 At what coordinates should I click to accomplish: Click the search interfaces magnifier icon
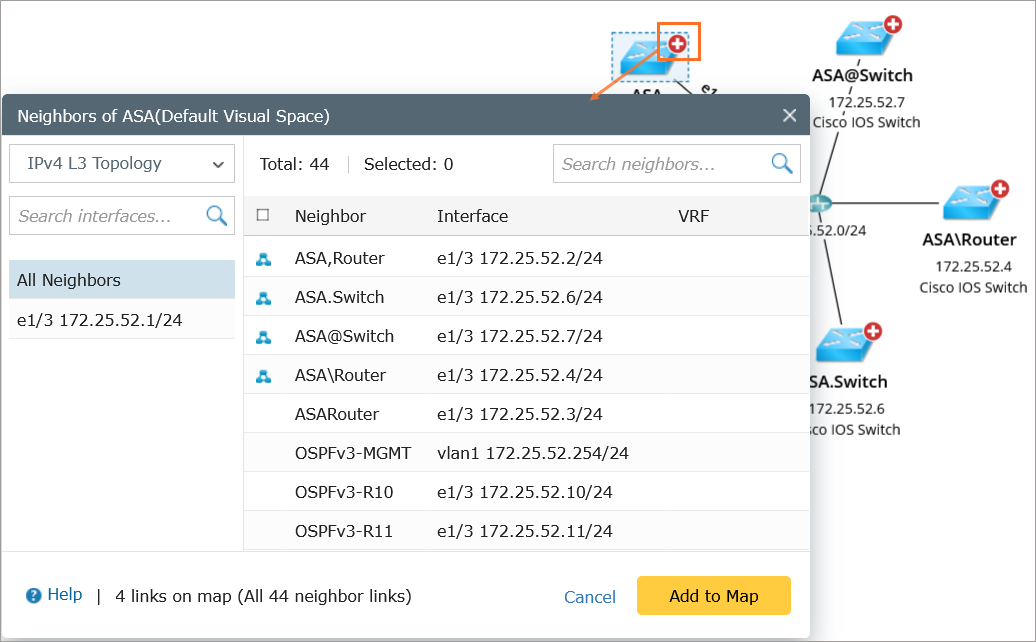pyautogui.click(x=216, y=215)
